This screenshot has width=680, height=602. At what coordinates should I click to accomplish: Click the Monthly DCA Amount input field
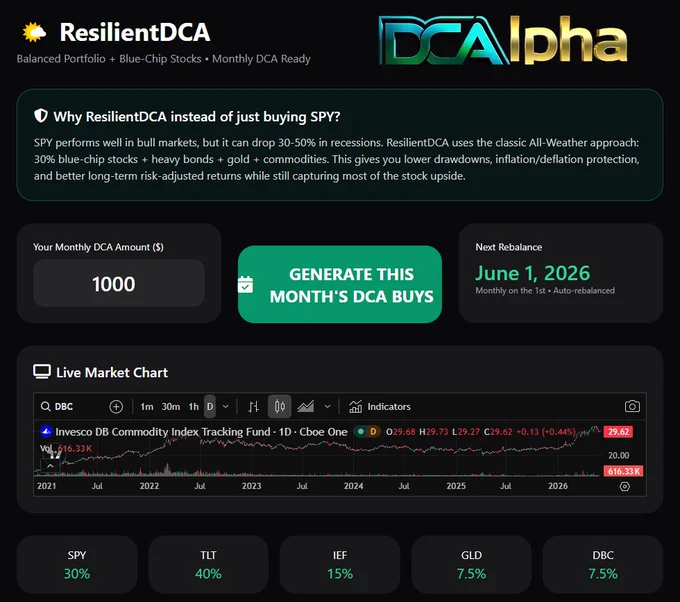coord(119,283)
